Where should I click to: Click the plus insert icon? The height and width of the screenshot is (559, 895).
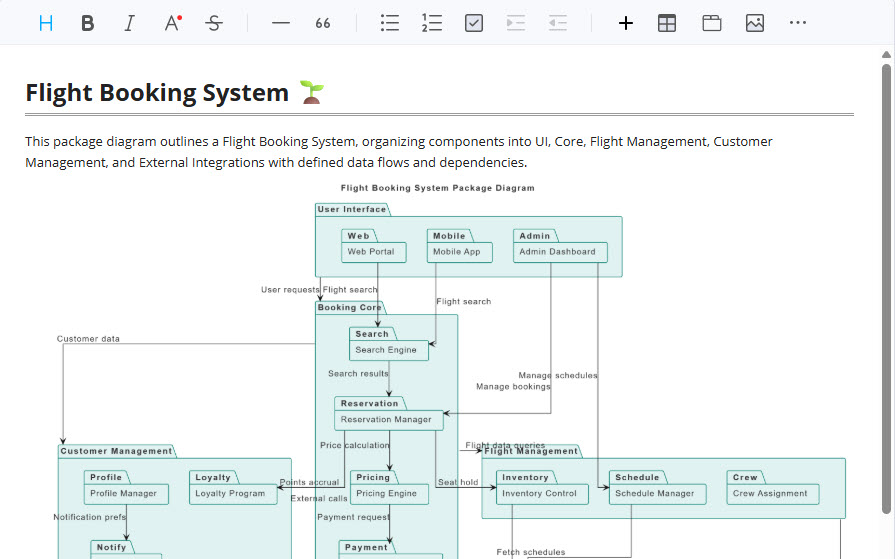pyautogui.click(x=626, y=23)
